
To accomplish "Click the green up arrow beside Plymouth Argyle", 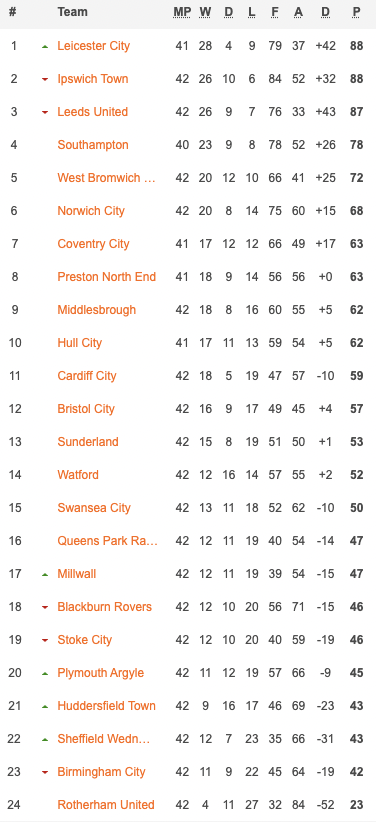I will coord(45,674).
